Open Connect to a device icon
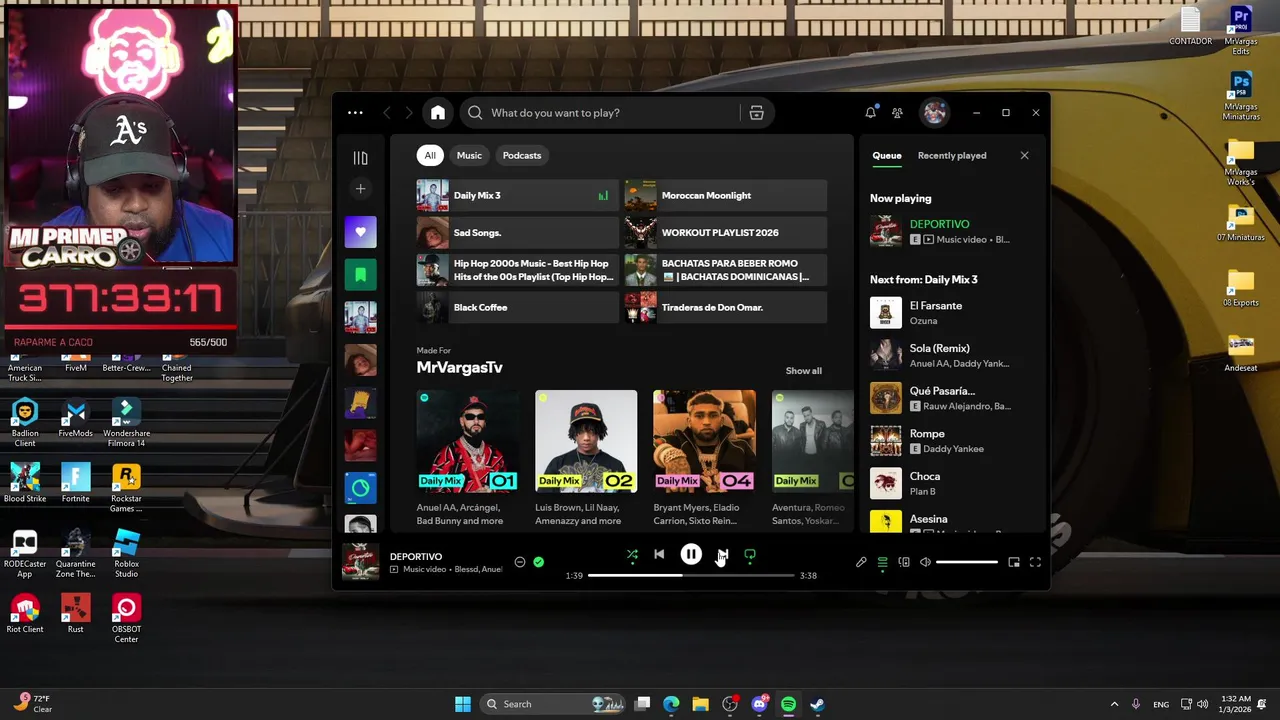This screenshot has height=720, width=1280. pos(904,562)
